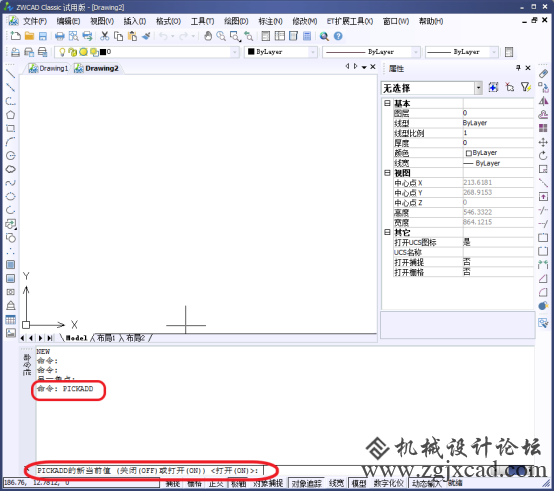Switch to the 布局1 layout tab
Image resolution: width=554 pixels, height=491 pixels.
[106, 338]
